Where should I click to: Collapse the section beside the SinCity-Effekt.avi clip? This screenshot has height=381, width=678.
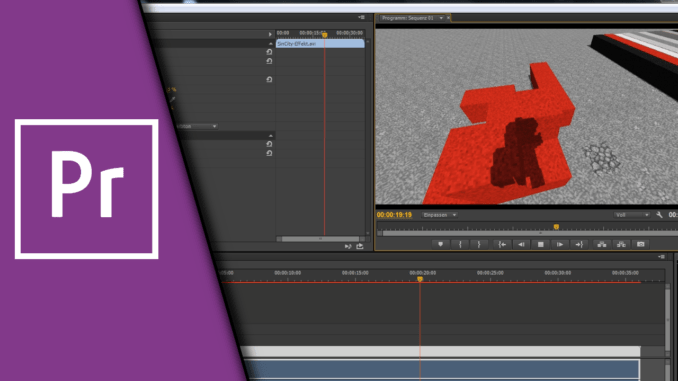coord(271,44)
